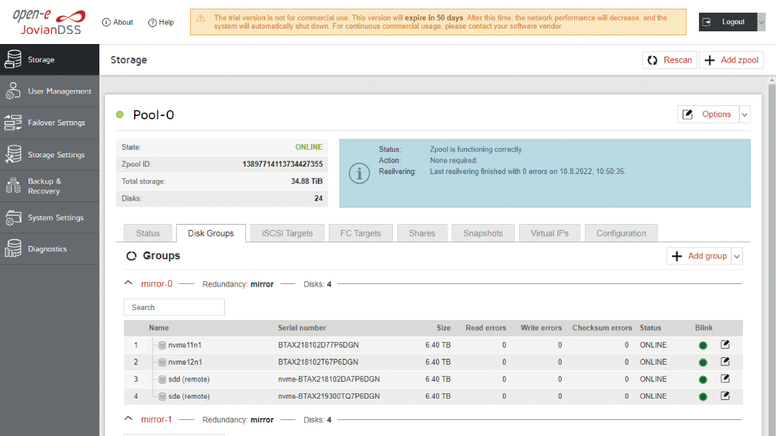
Task: Open Pool-0 Options button
Action: tap(708, 114)
